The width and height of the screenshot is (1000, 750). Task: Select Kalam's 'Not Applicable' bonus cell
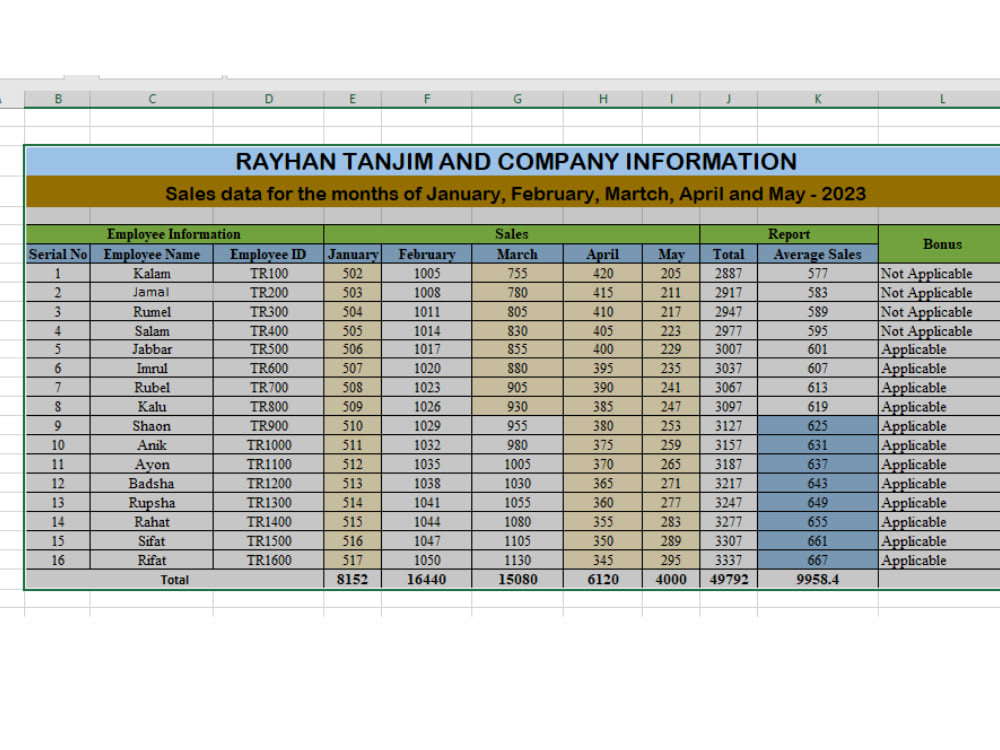point(939,273)
